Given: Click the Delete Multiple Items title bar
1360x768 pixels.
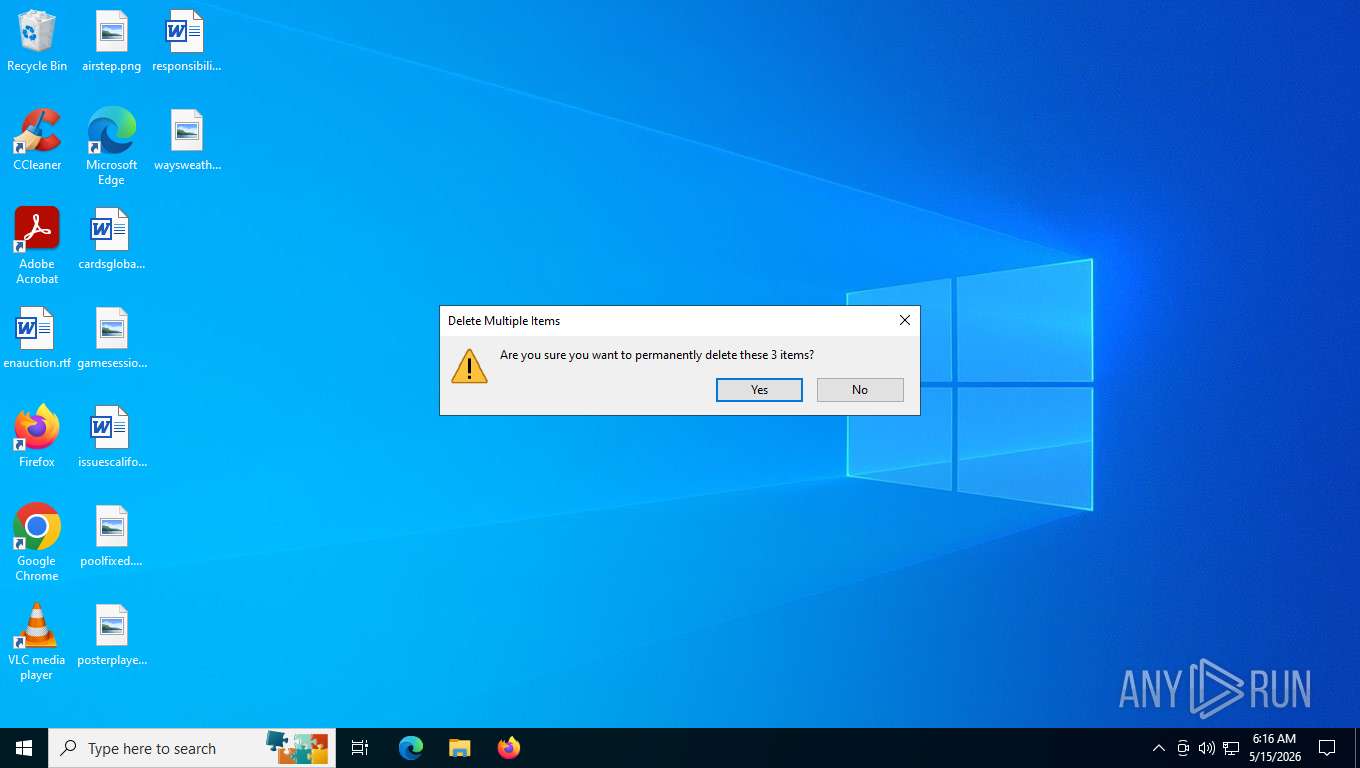Looking at the screenshot, I should tap(665, 320).
